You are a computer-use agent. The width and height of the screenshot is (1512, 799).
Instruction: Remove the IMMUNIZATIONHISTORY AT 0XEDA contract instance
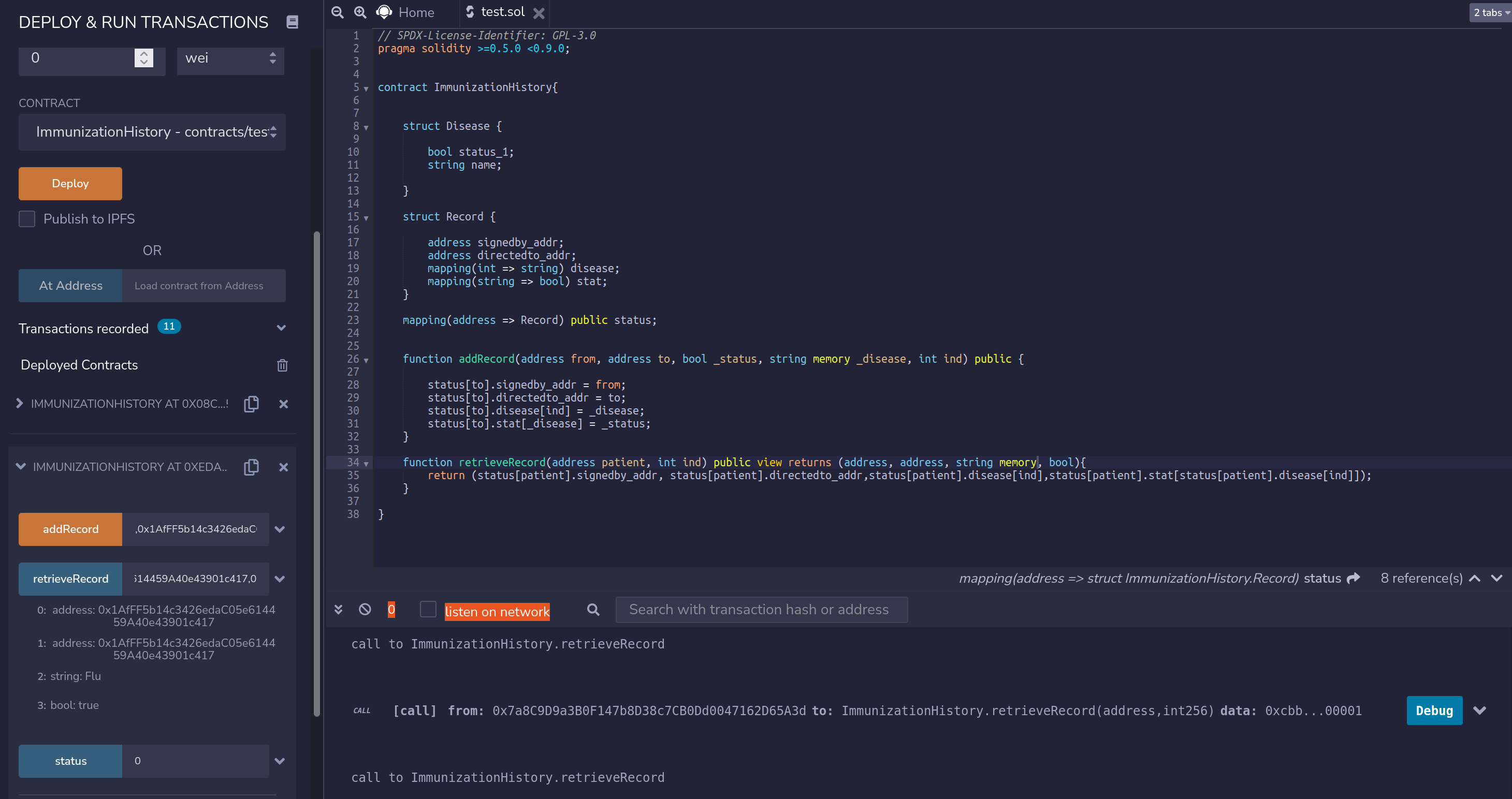(x=284, y=467)
